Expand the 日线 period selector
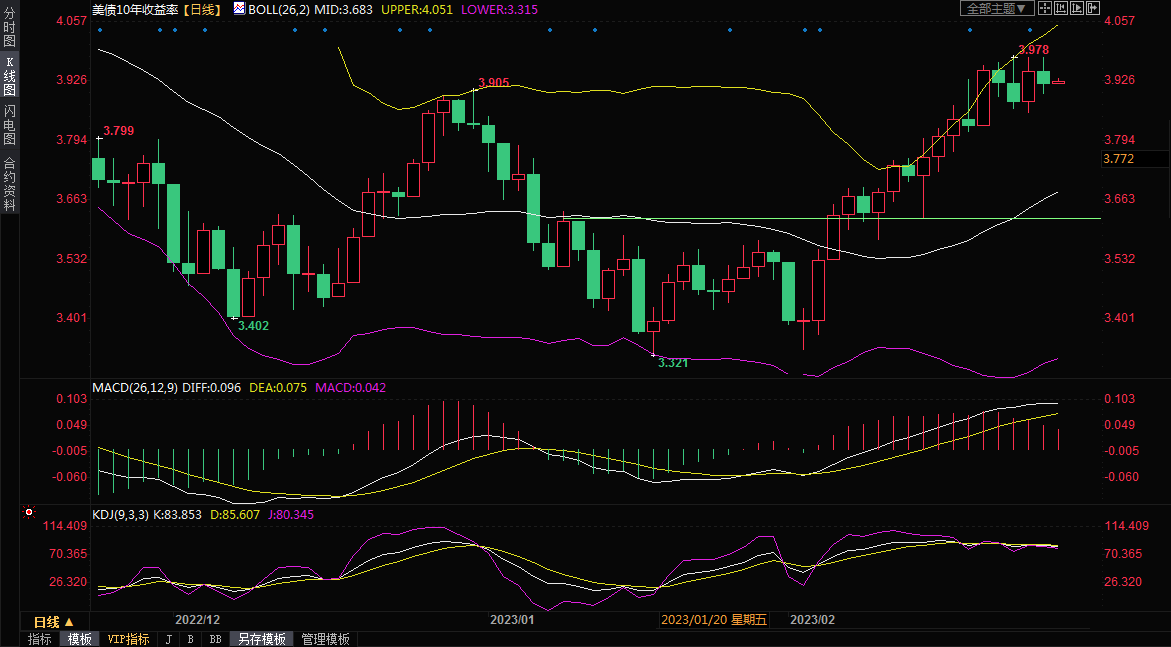This screenshot has width=1171, height=647. tap(54, 621)
